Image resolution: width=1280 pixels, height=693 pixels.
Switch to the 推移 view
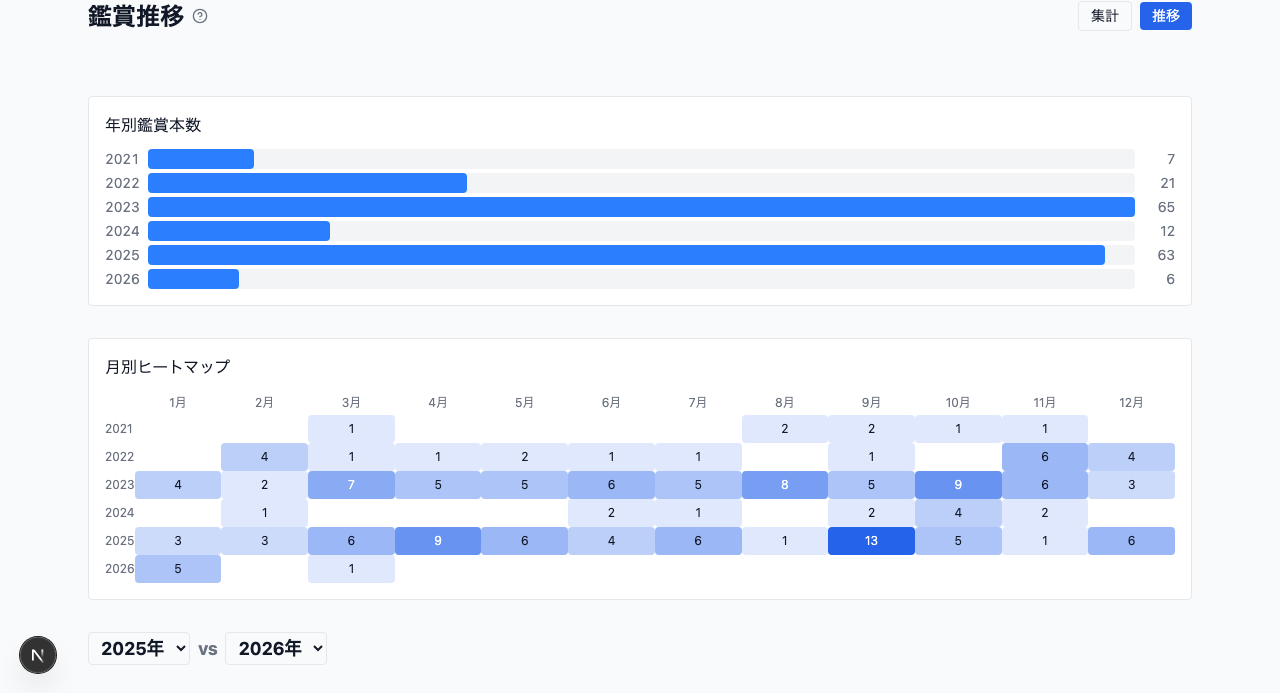tap(1165, 16)
